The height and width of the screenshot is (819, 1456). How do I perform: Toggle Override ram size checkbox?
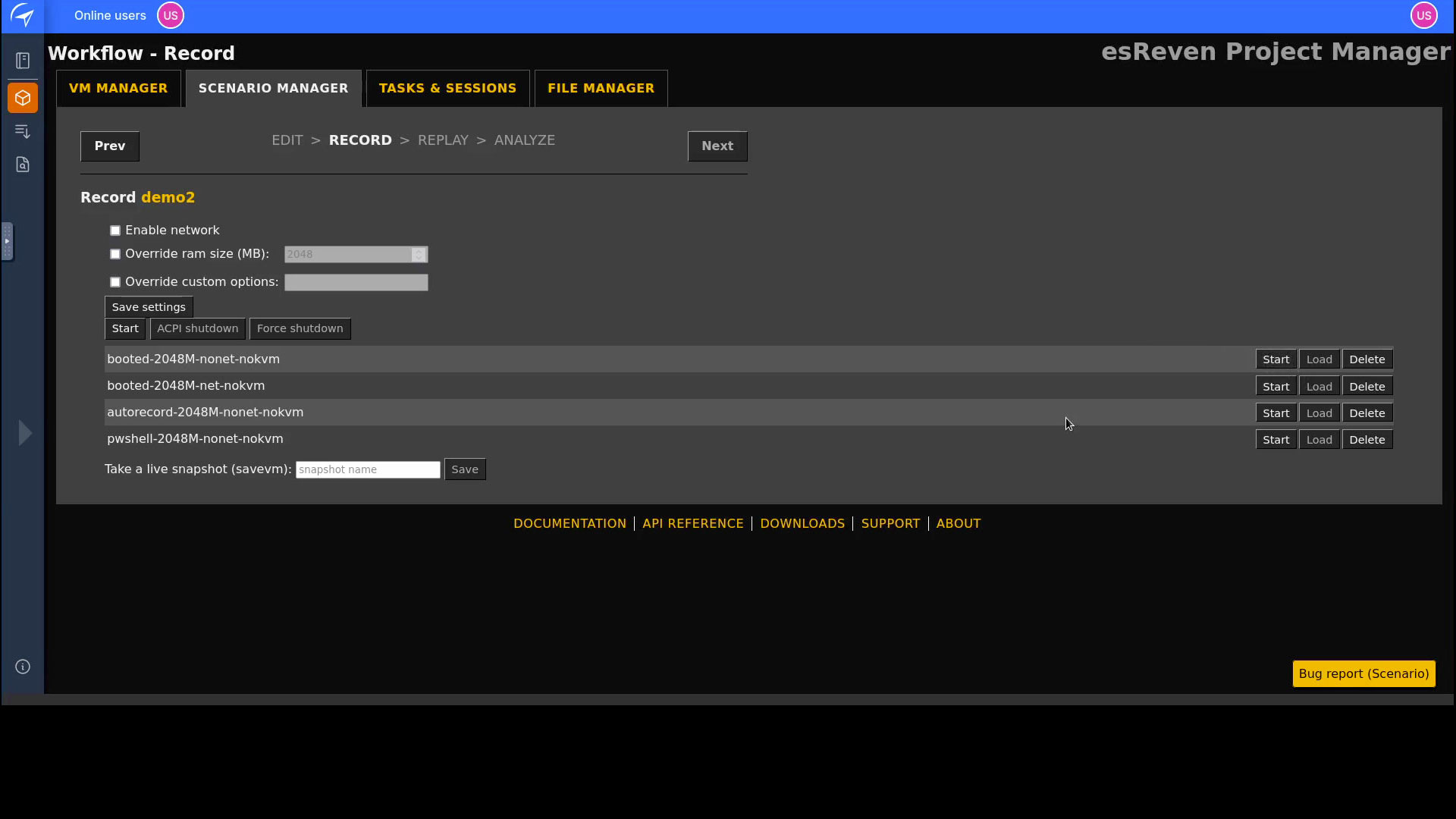click(115, 254)
